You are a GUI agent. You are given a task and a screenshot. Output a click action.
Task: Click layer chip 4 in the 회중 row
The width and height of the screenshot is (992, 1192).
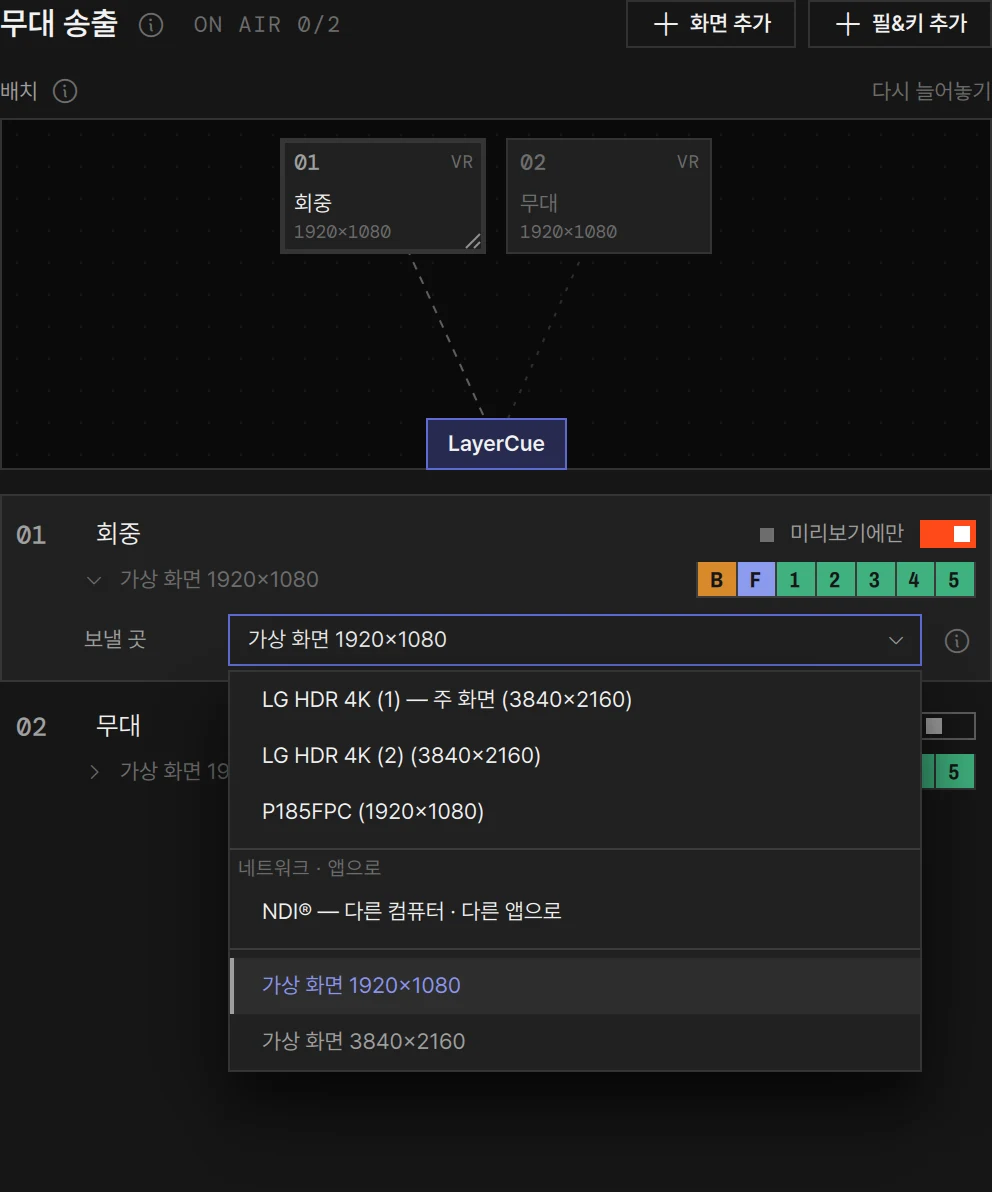pos(914,580)
